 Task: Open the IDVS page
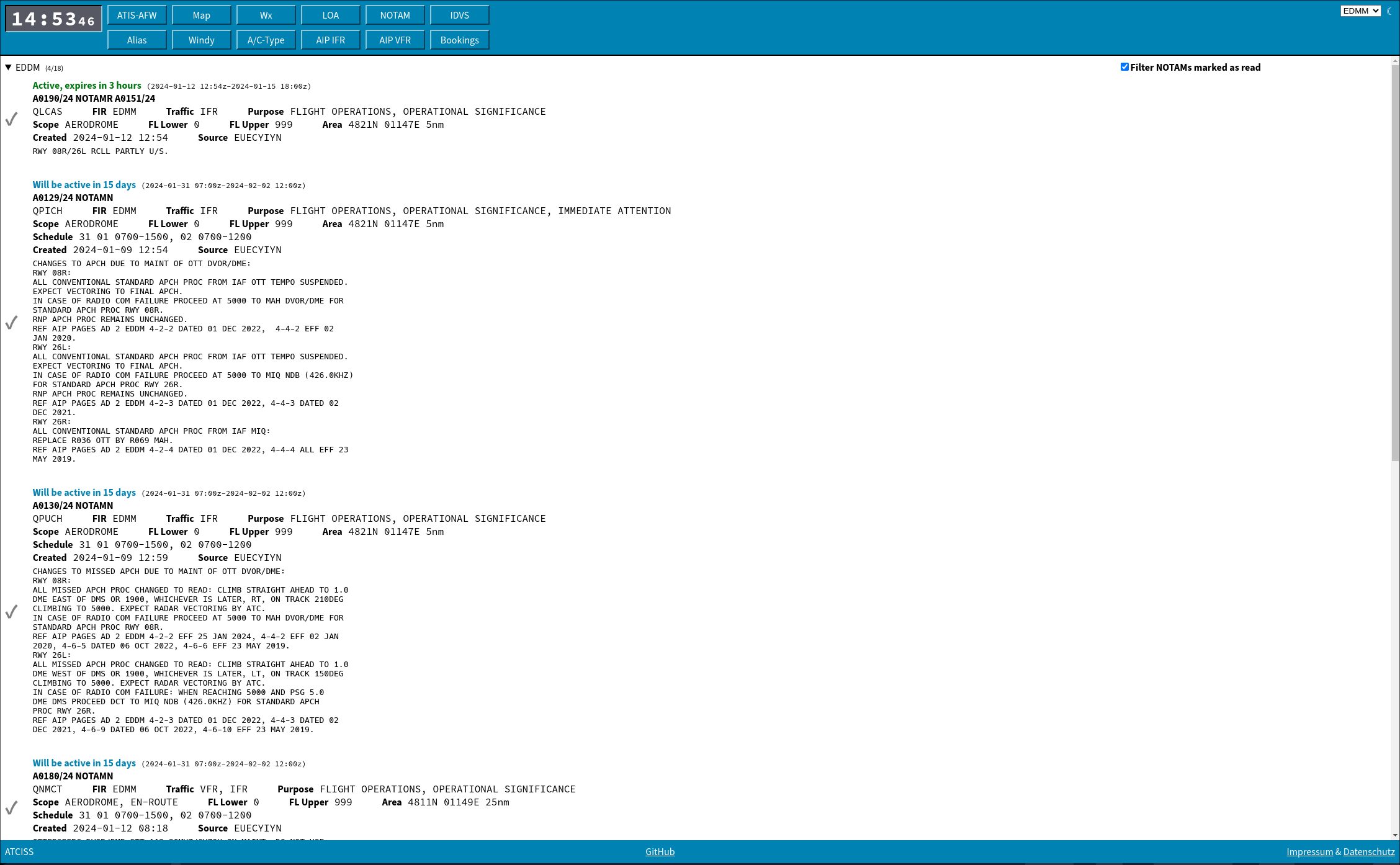tap(460, 16)
